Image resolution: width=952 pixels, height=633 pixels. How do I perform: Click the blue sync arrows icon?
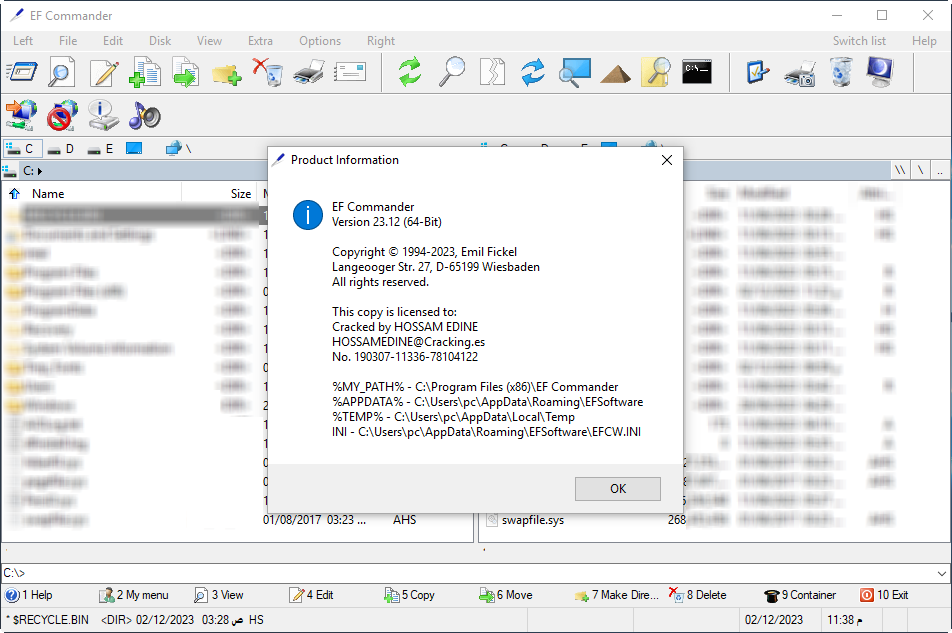click(x=533, y=72)
